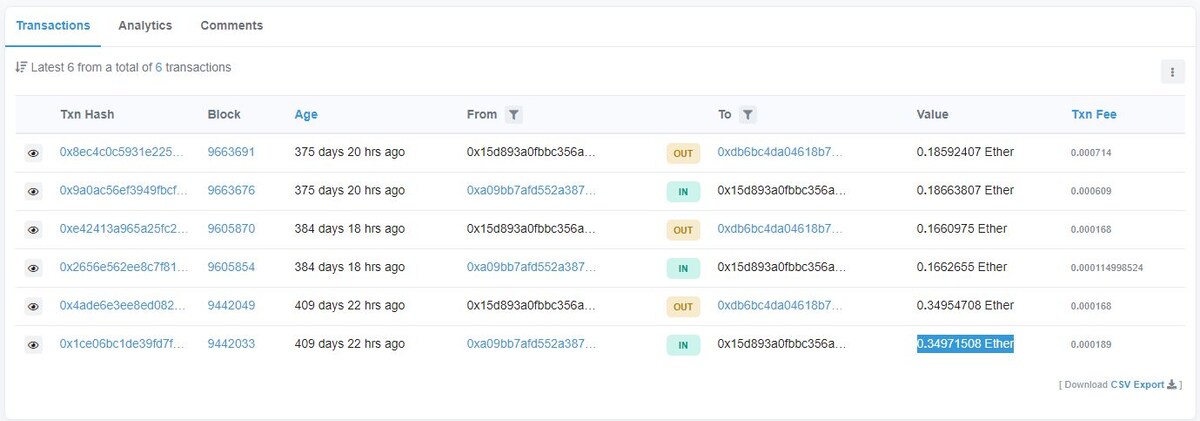1200x421 pixels.
Task: Click the Block column header
Action: click(224, 115)
